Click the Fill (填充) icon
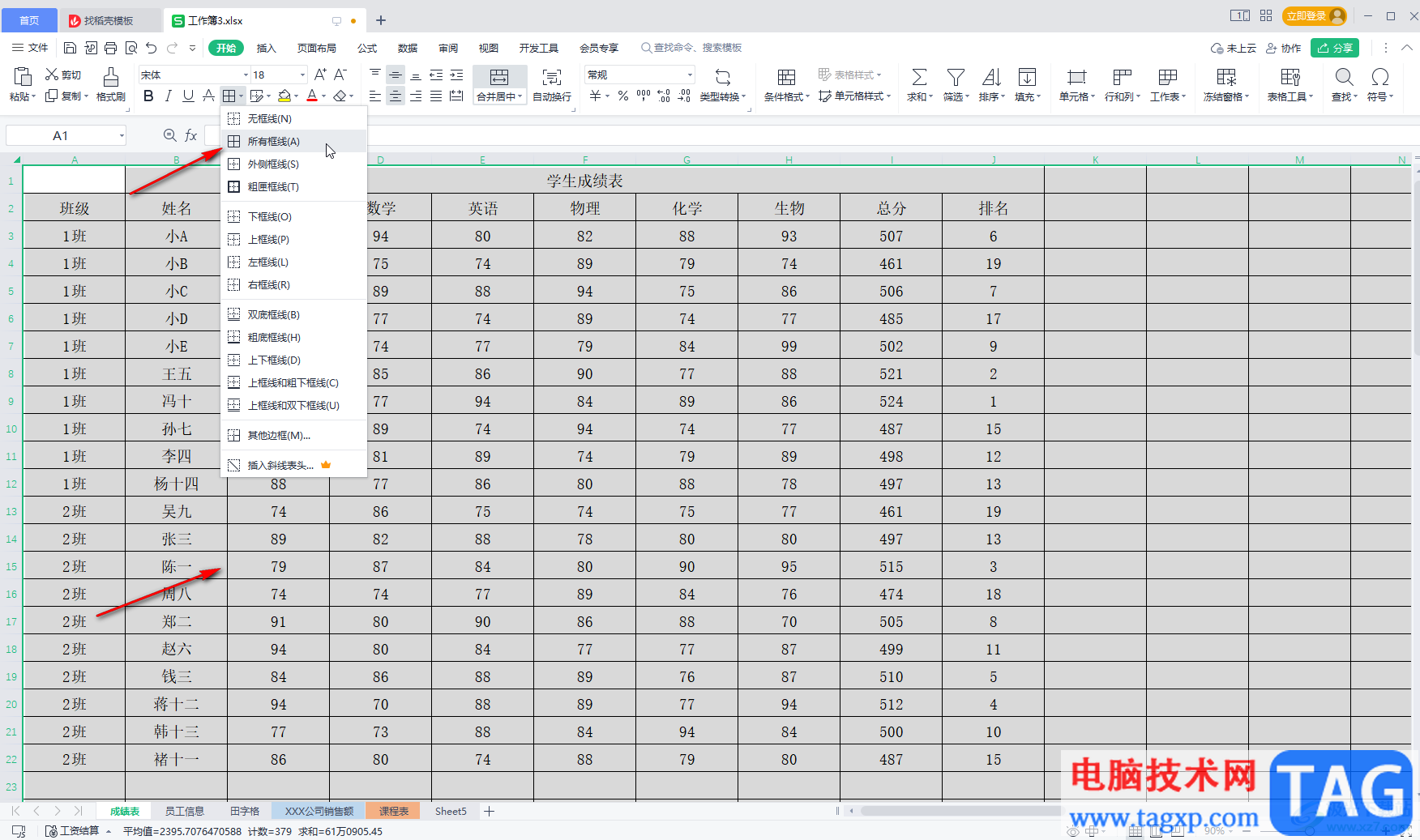This screenshot has height=840, width=1420. click(1027, 77)
